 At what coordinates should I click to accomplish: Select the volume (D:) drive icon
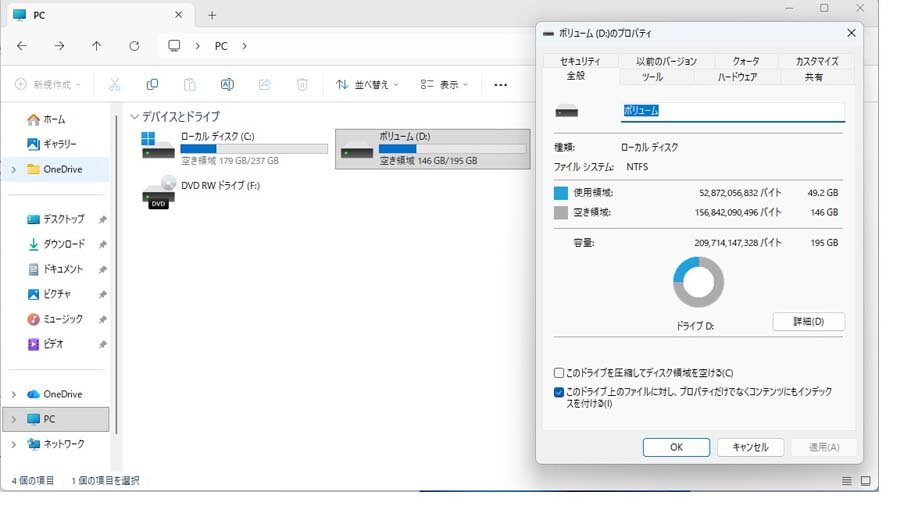tap(356, 151)
